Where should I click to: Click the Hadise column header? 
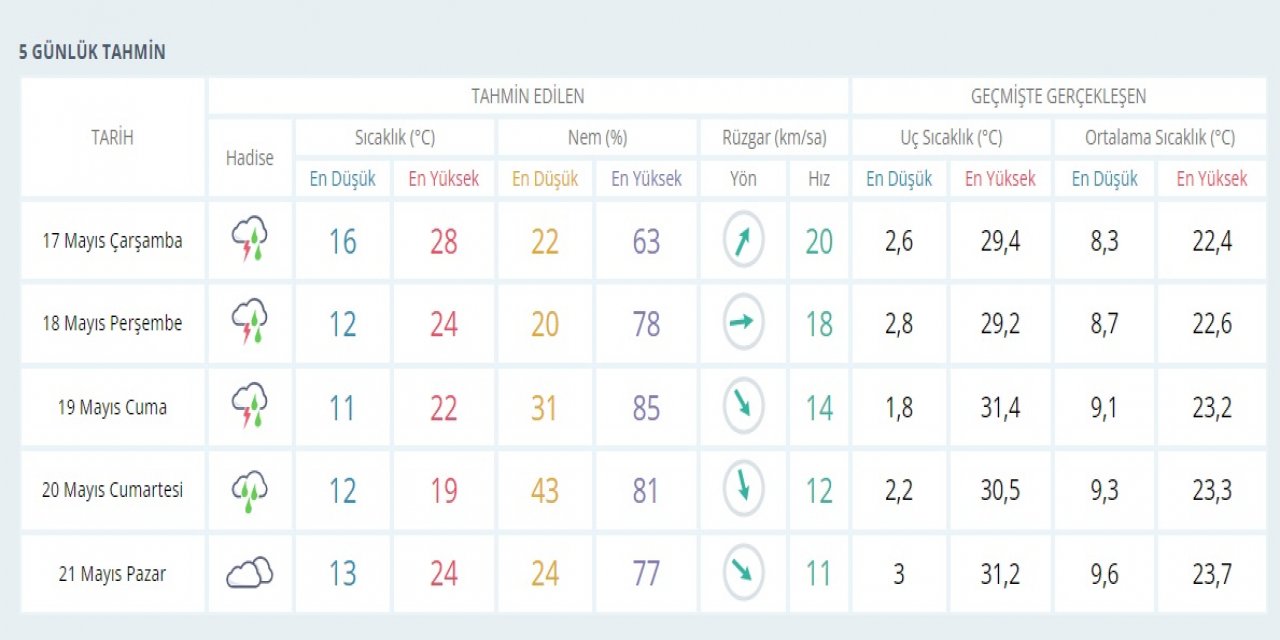(249, 158)
